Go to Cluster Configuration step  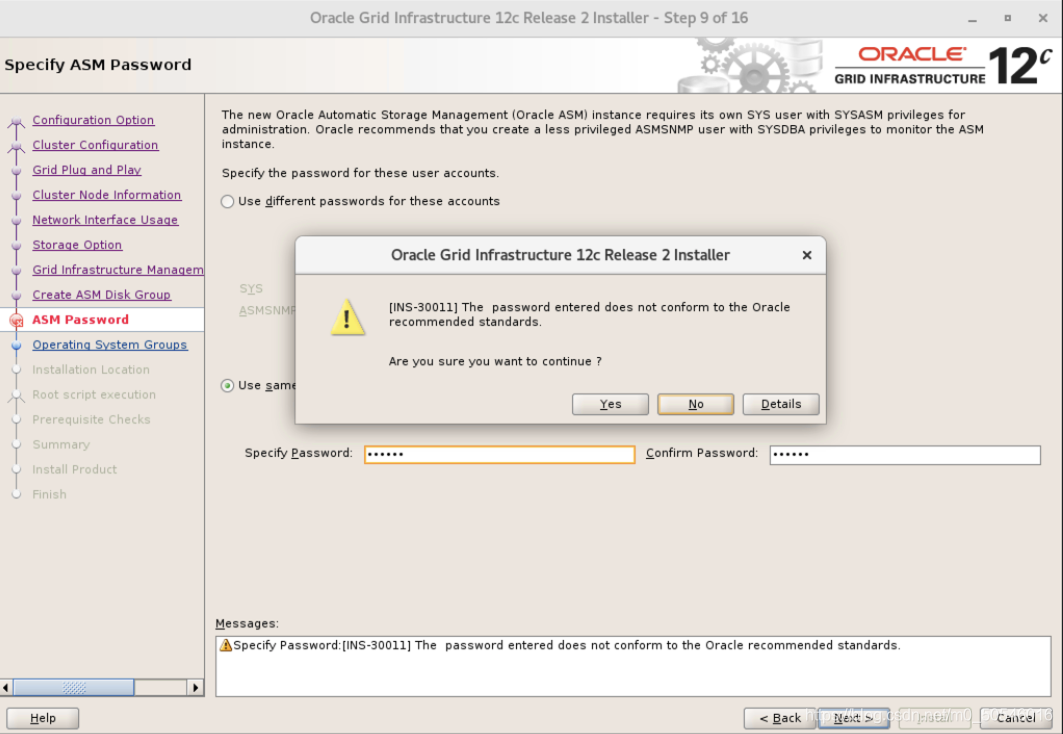point(96,145)
